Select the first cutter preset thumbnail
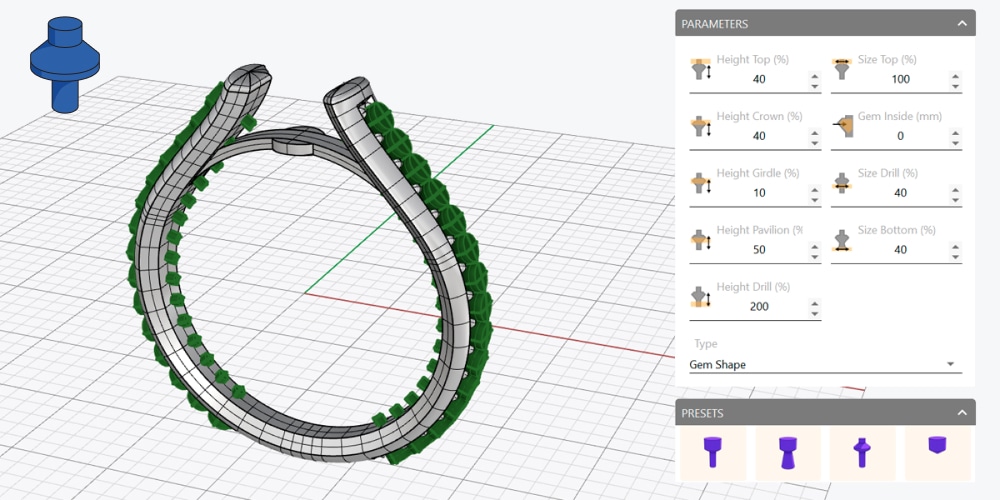The height and width of the screenshot is (500, 1000). click(712, 453)
